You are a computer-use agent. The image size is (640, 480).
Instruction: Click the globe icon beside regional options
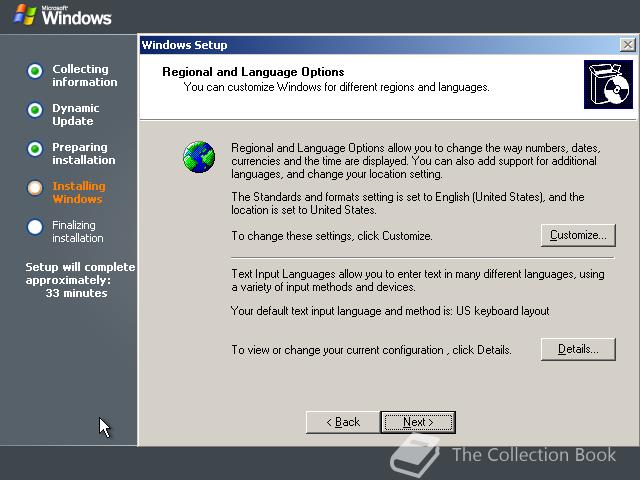pyautogui.click(x=199, y=157)
